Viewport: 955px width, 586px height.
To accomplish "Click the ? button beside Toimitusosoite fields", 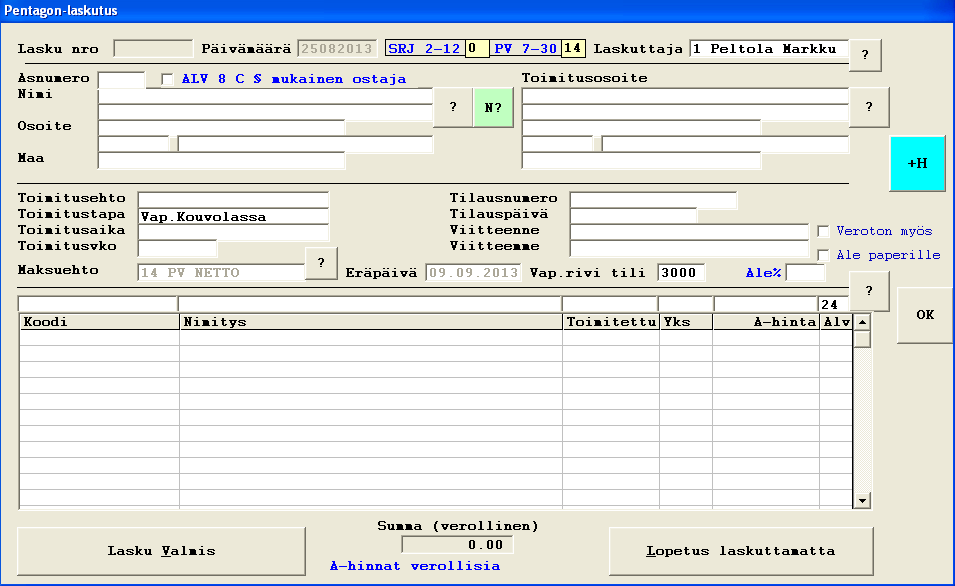I will [x=869, y=107].
